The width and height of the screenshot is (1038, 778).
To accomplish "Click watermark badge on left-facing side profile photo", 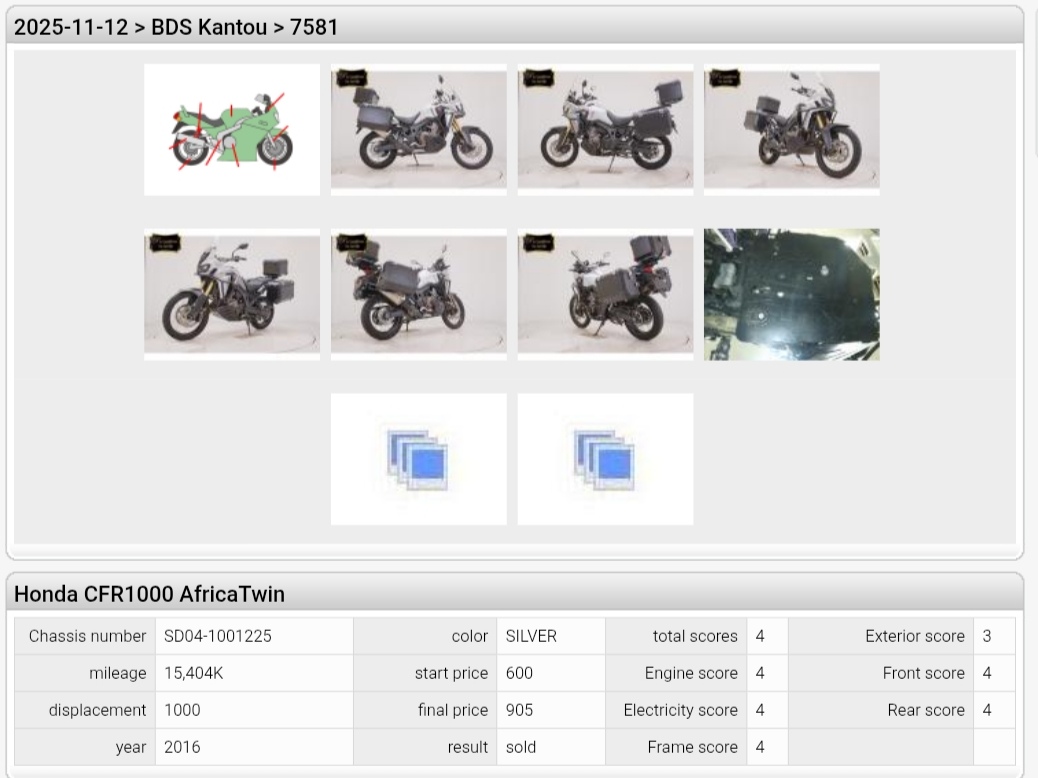I will pos(538,78).
